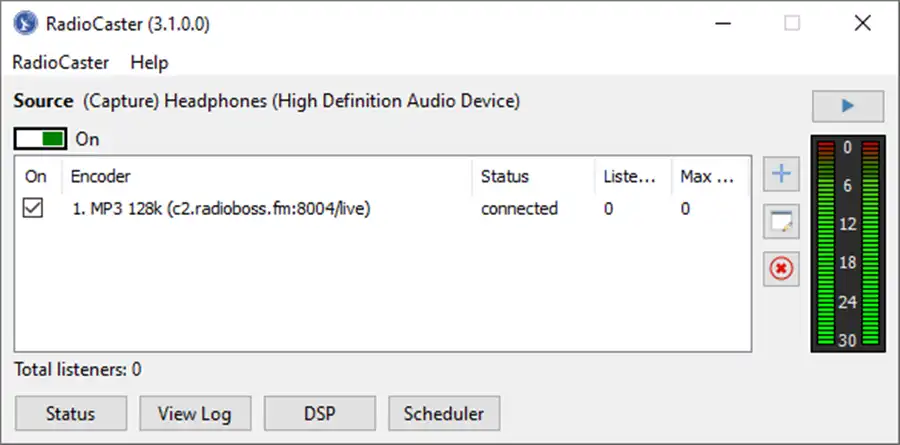
Task: Open View Log
Action: (x=195, y=413)
